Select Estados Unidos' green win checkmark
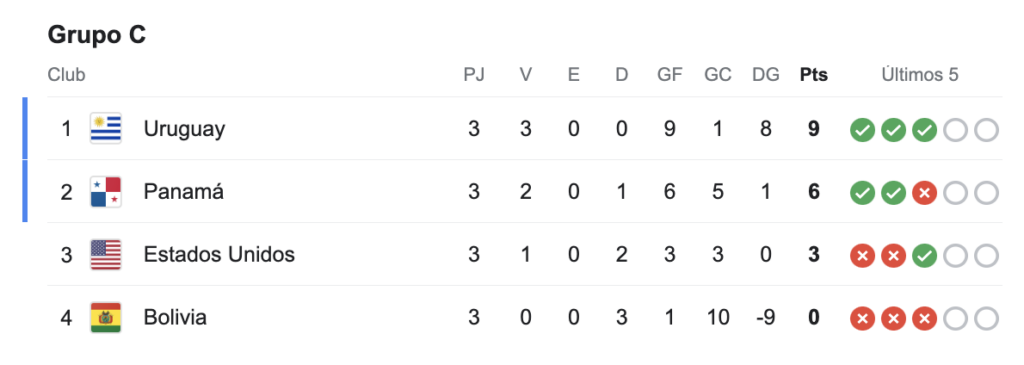 pos(925,255)
